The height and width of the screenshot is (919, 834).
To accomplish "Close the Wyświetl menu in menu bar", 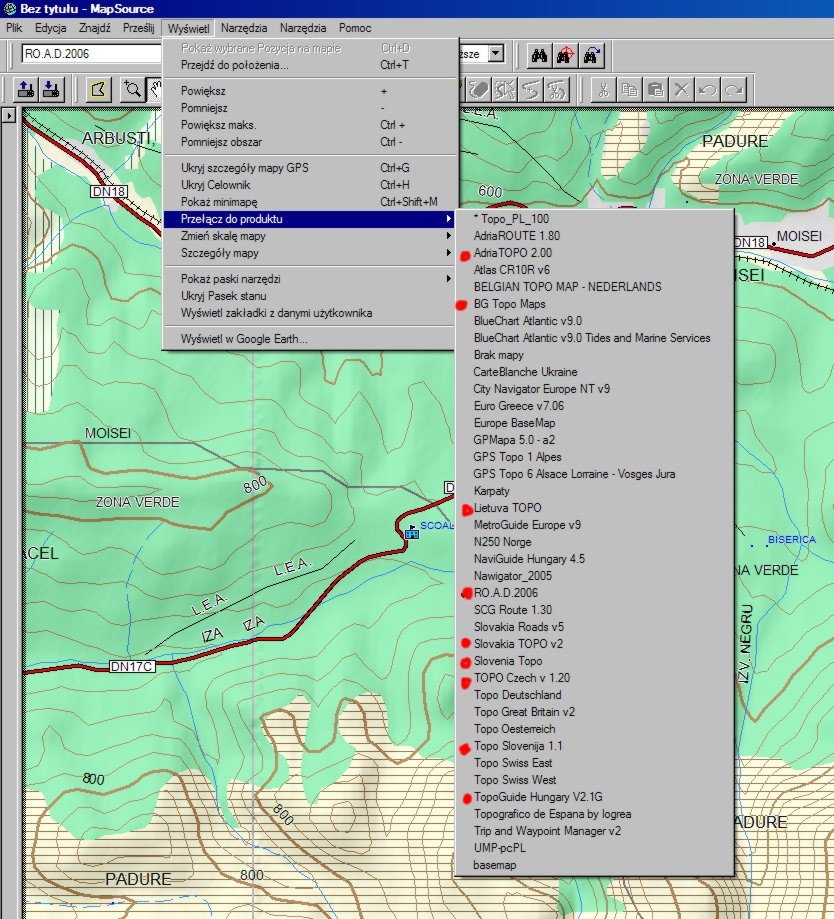I will 188,28.
